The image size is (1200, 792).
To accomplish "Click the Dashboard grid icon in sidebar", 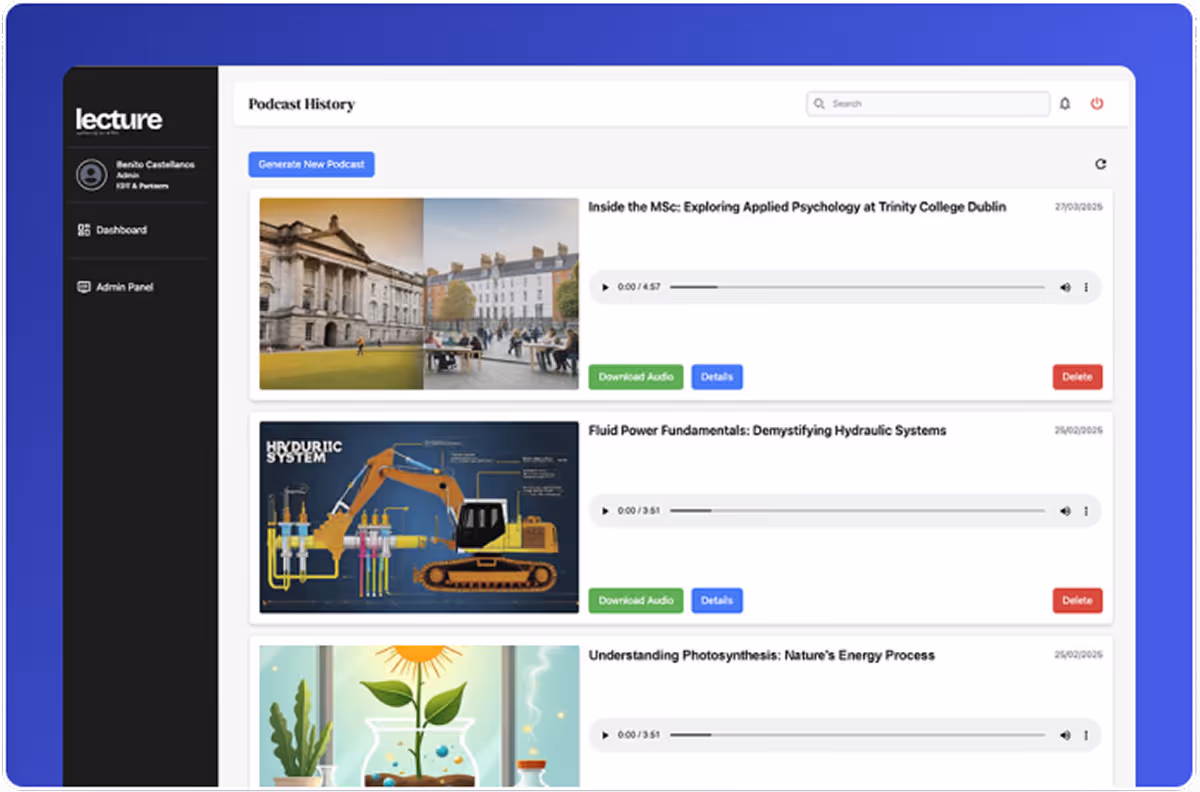I will point(84,230).
